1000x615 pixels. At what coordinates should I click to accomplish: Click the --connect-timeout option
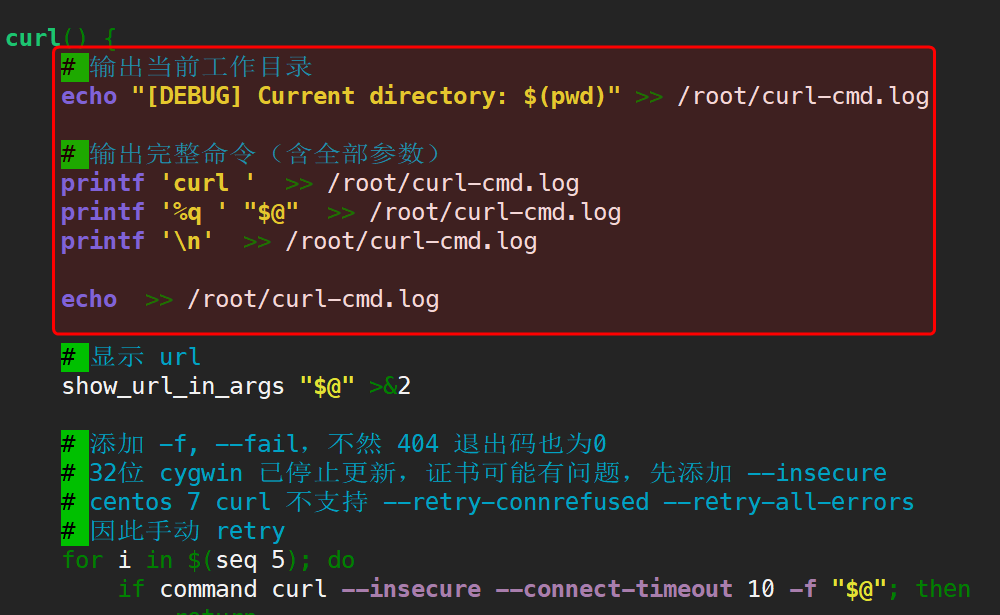click(628, 588)
